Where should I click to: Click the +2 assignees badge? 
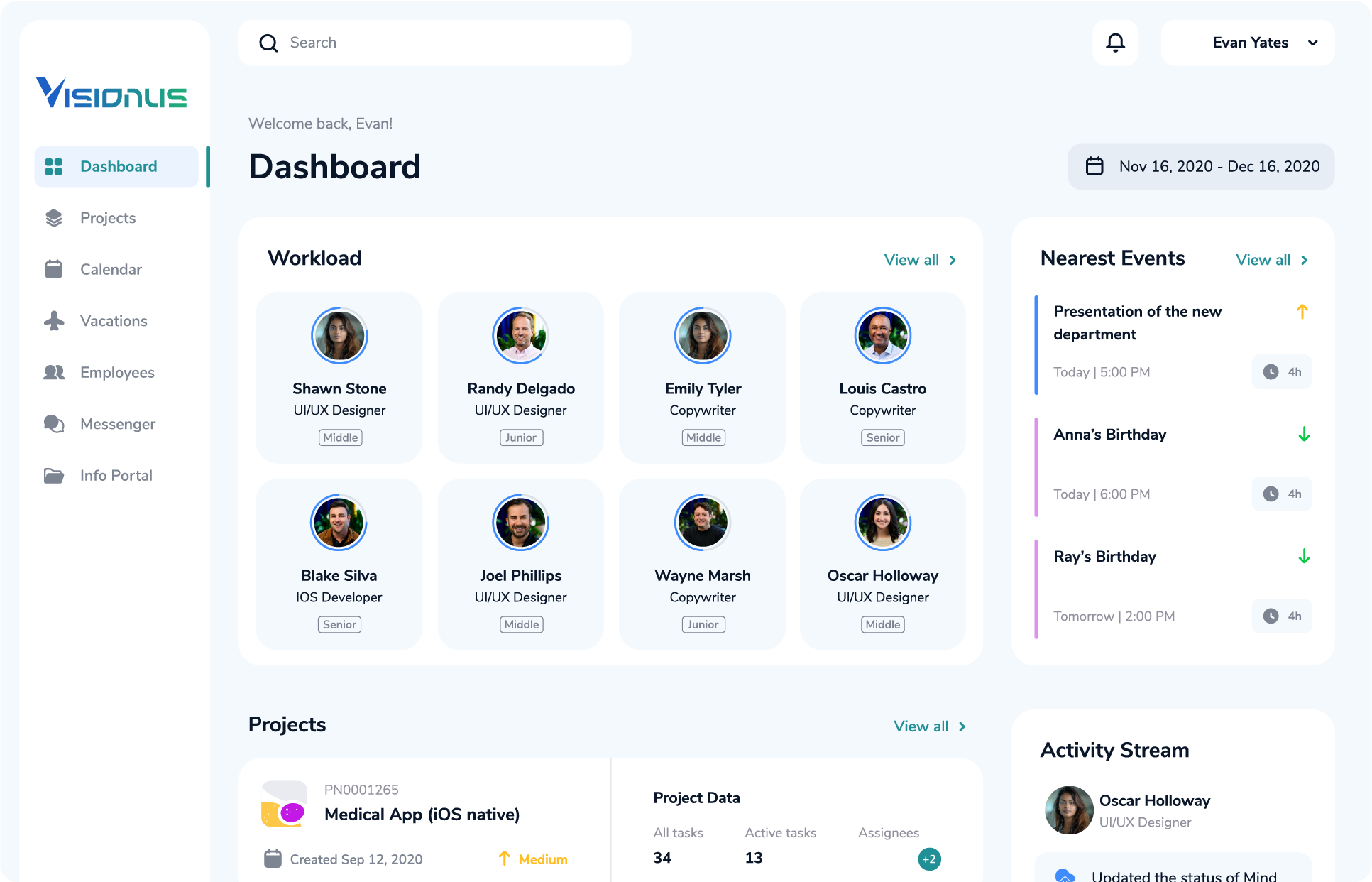[929, 859]
